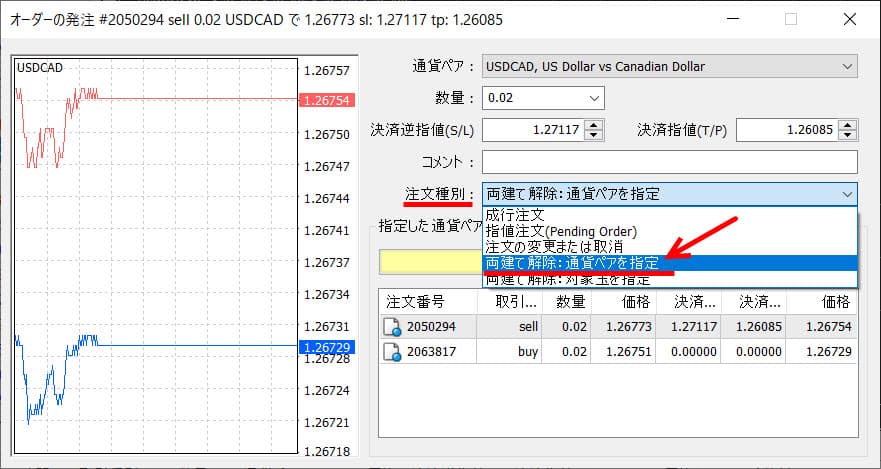Decrease the T/P value with the down arrow
The width and height of the screenshot is (881, 469).
[x=849, y=135]
